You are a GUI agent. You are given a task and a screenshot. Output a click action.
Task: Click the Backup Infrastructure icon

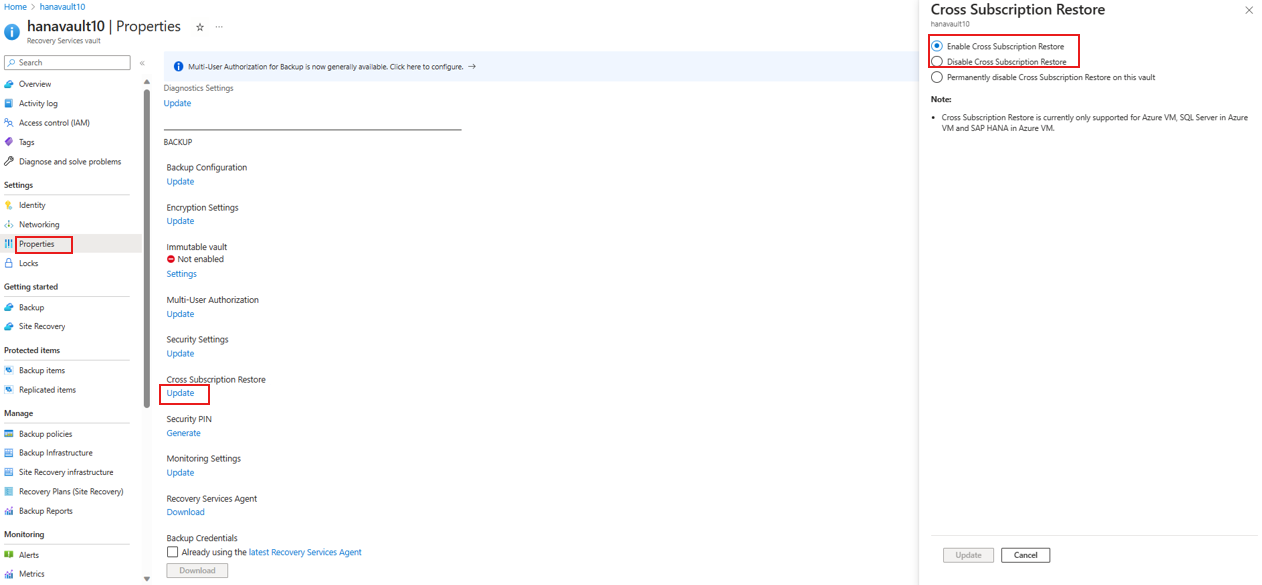point(9,453)
